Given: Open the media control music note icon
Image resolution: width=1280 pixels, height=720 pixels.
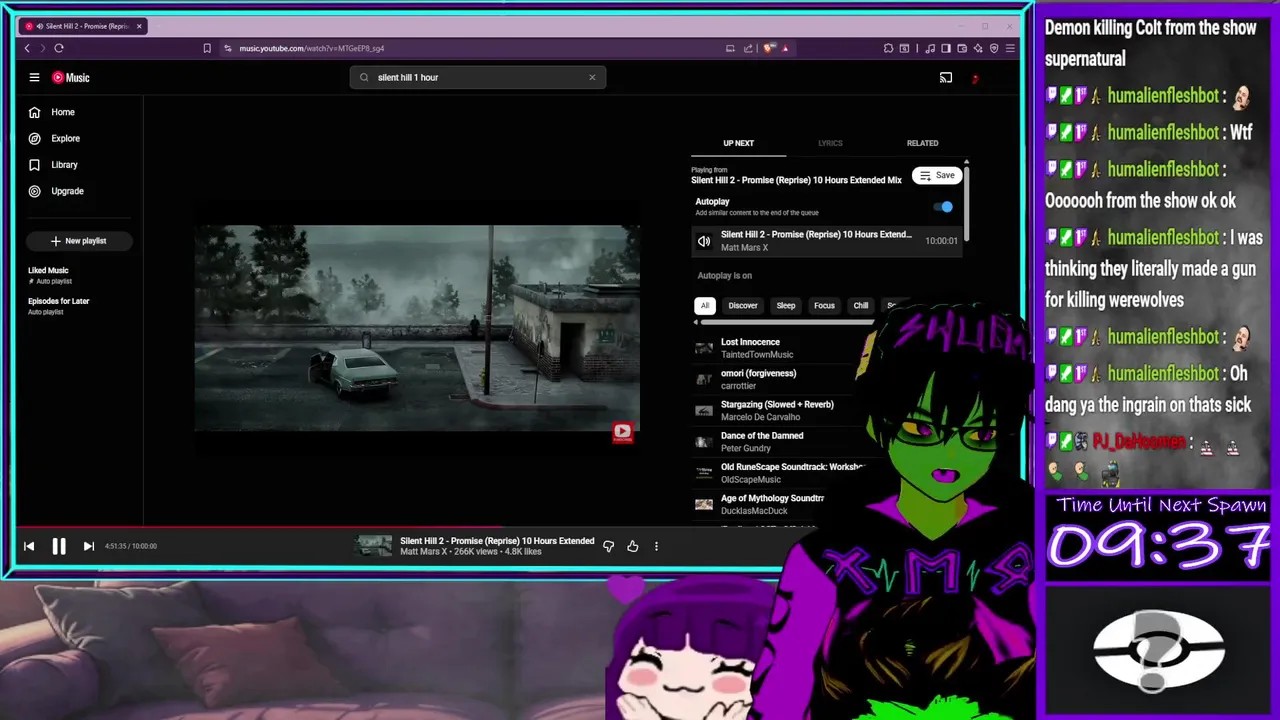Looking at the screenshot, I should 930,48.
